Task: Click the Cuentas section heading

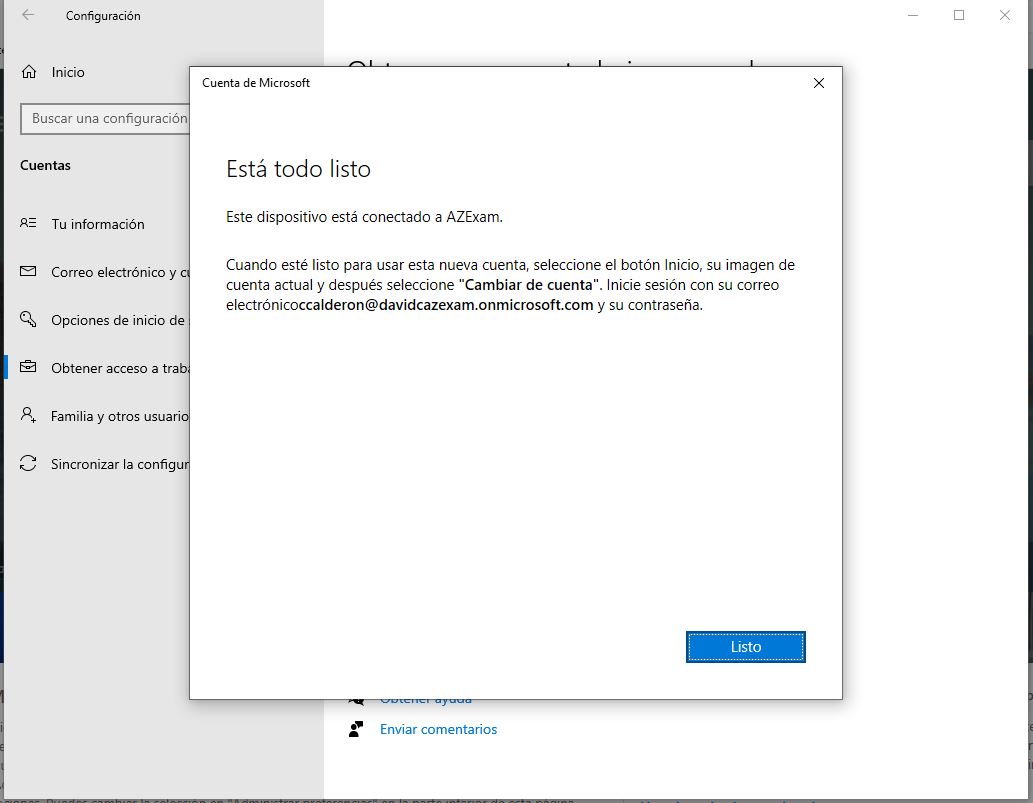Action: 45,165
